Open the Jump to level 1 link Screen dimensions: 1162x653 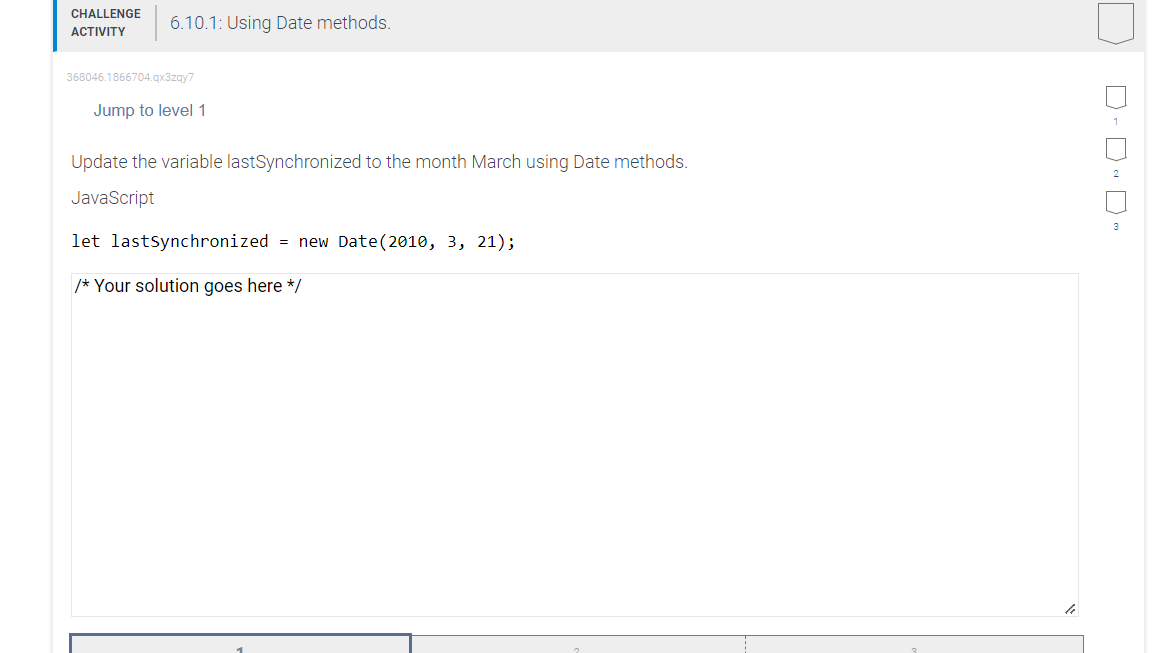[150, 110]
